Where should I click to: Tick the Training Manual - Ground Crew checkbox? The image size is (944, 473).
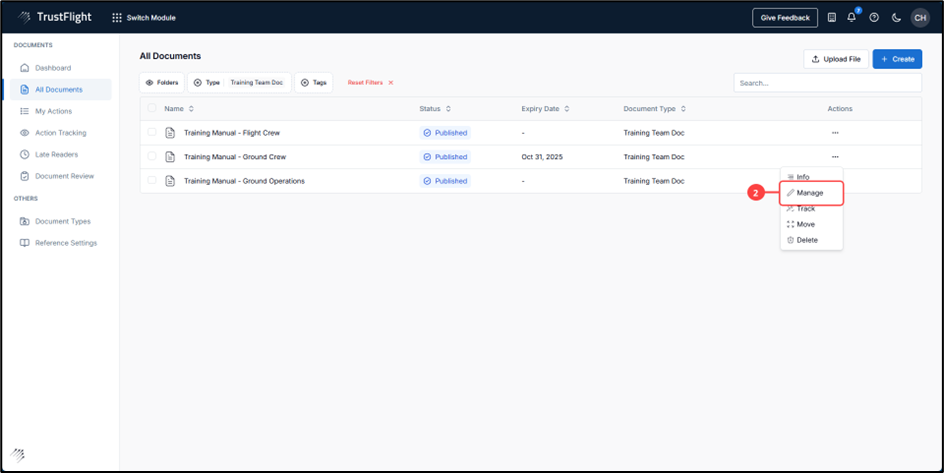[152, 157]
